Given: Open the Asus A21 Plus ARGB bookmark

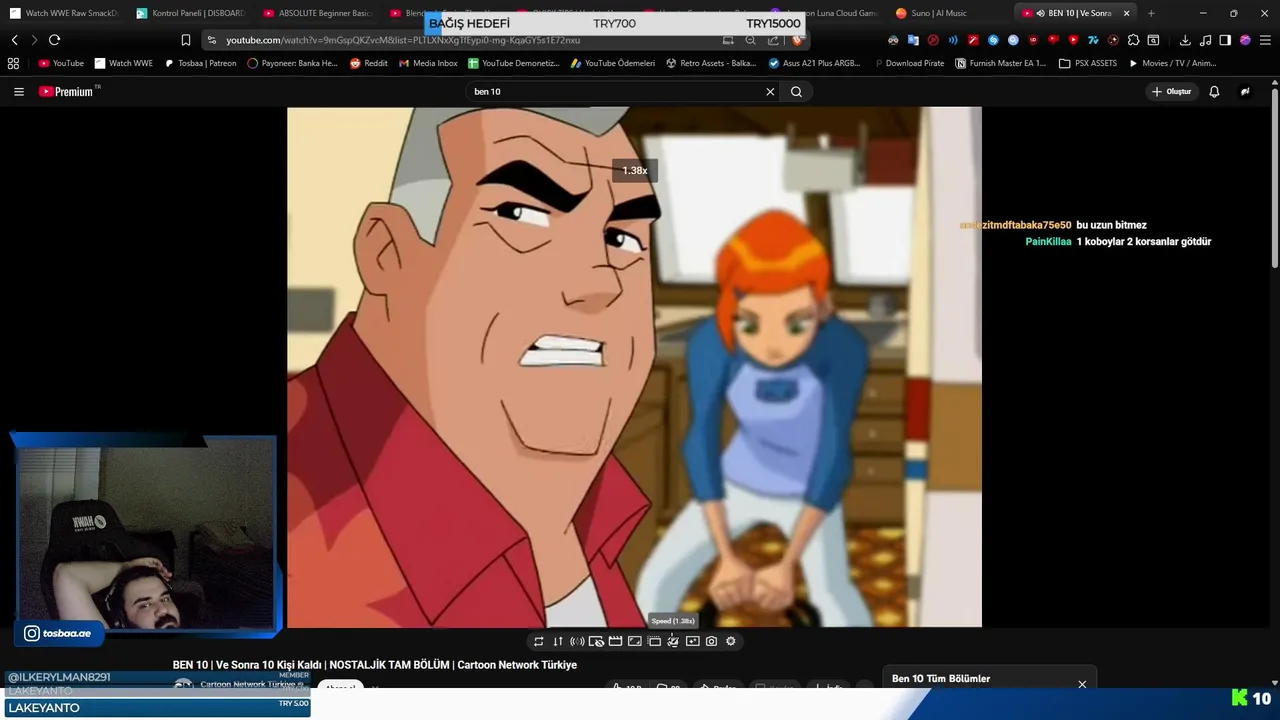Looking at the screenshot, I should [814, 63].
